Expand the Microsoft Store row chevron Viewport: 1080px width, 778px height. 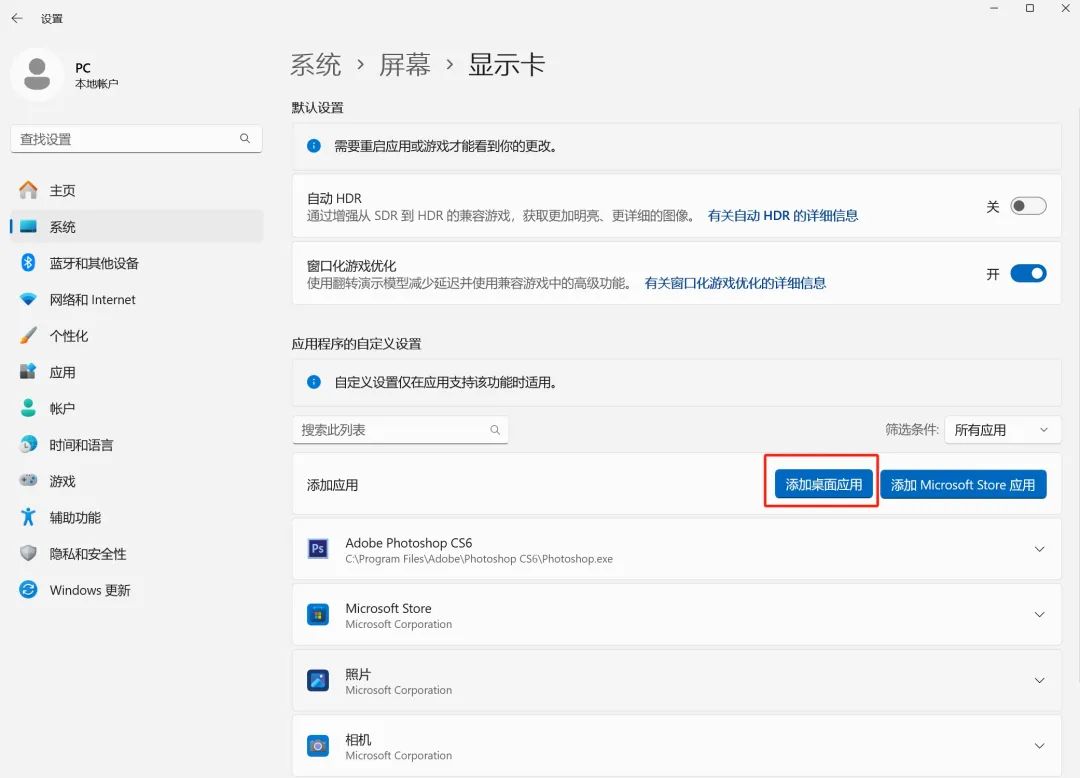[1039, 615]
